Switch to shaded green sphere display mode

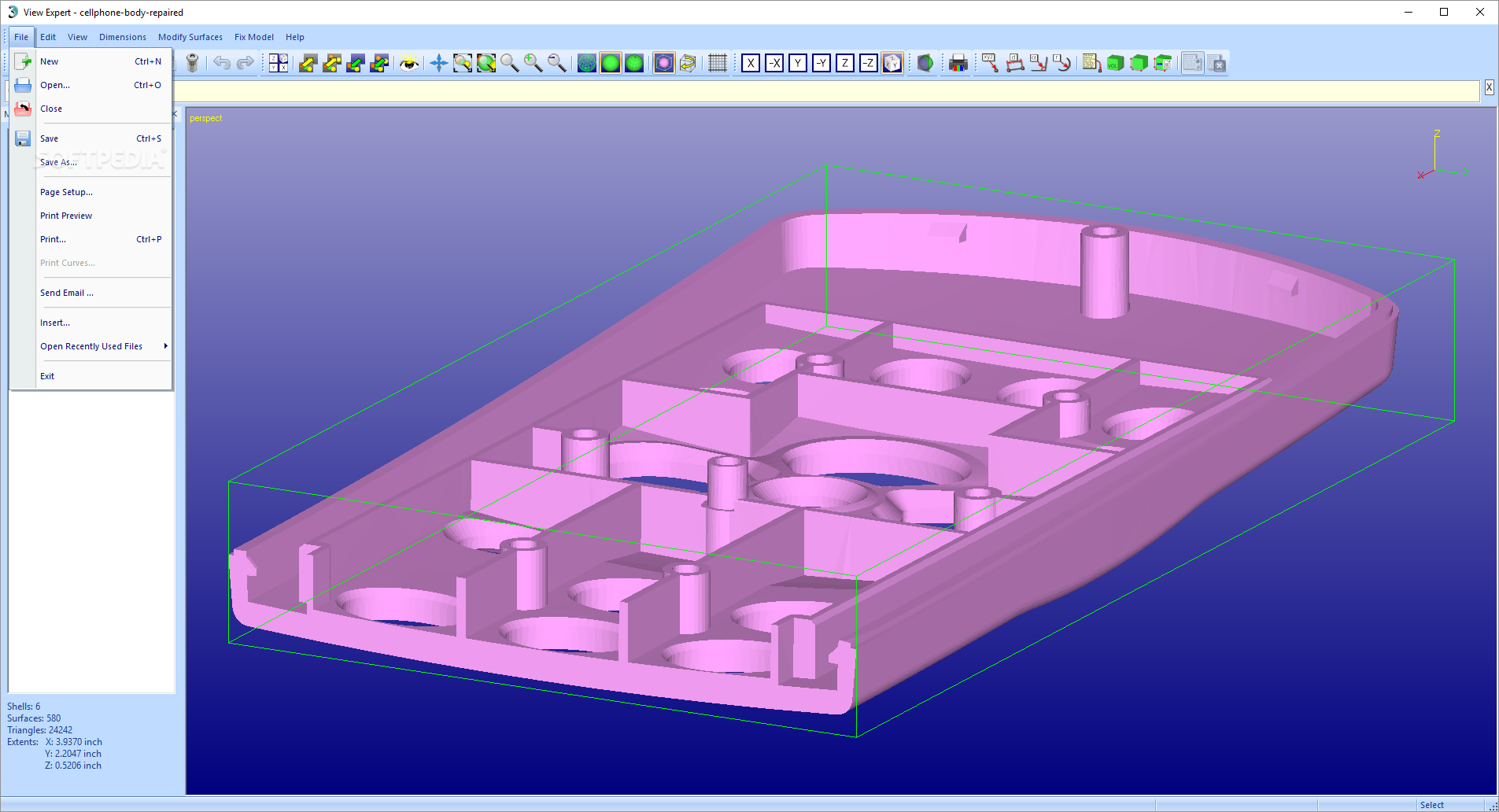(x=611, y=63)
